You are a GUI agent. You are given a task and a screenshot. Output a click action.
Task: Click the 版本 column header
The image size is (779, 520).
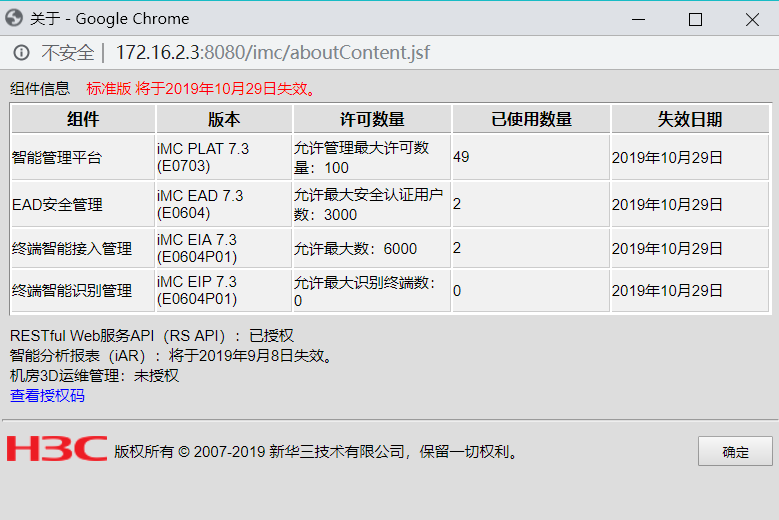(x=224, y=119)
